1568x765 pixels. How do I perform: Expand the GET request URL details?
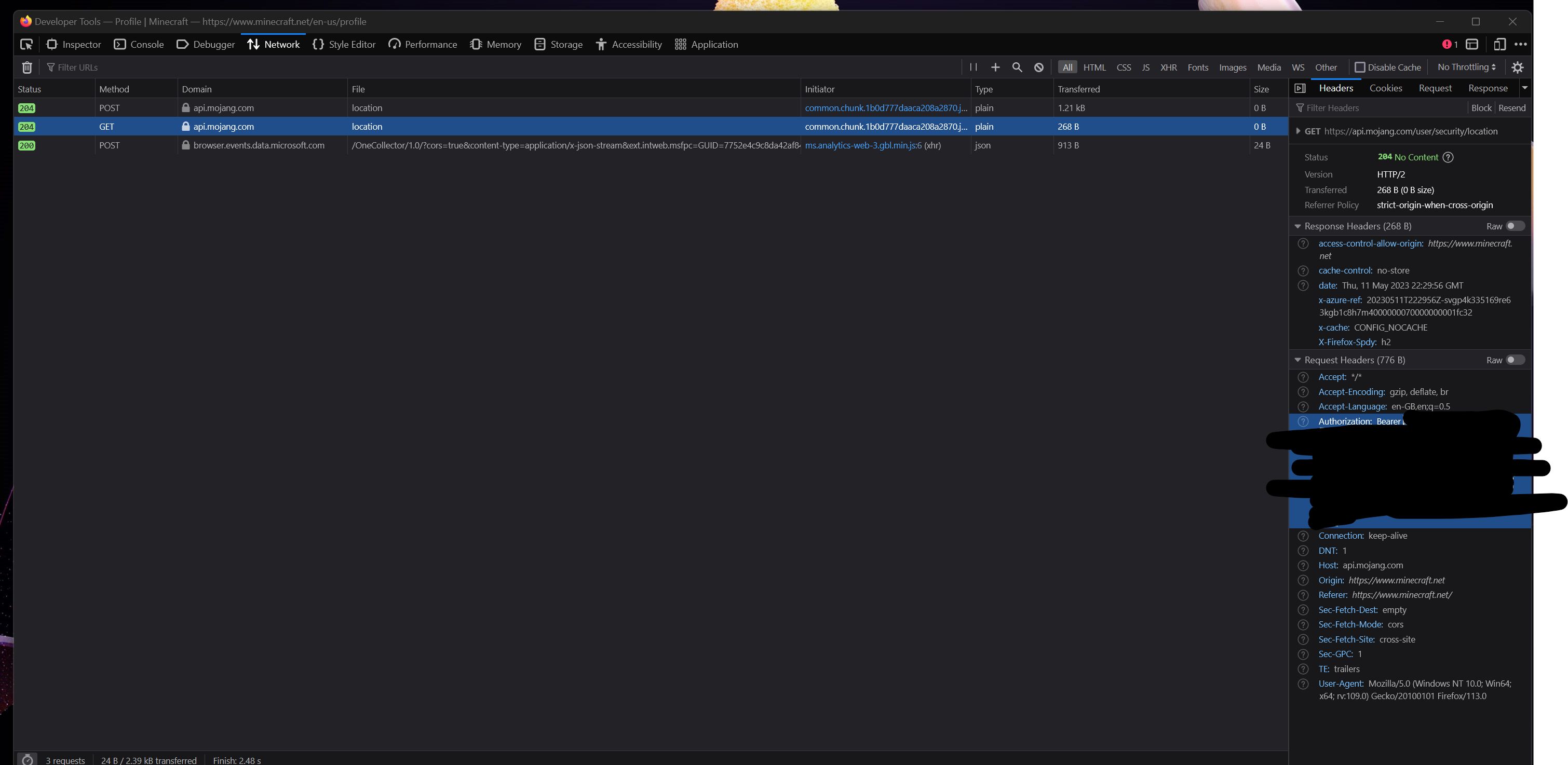[x=1297, y=131]
